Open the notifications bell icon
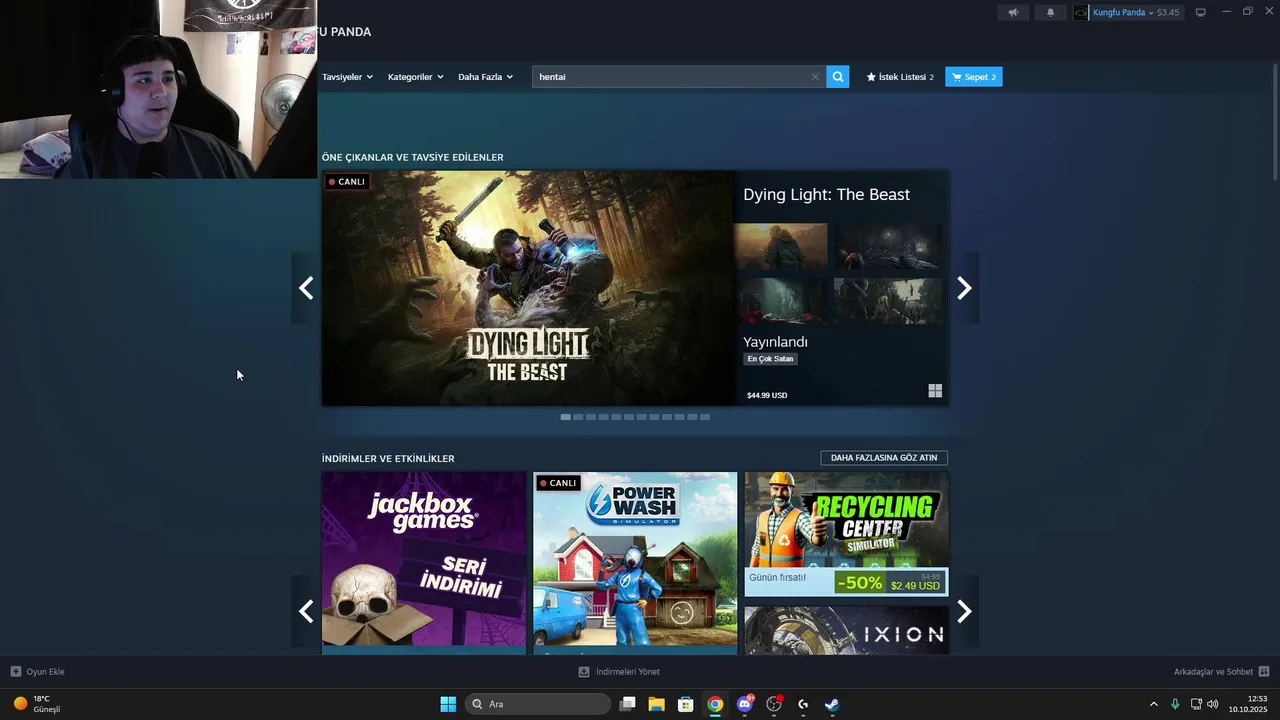Image resolution: width=1280 pixels, height=720 pixels. tap(1050, 12)
